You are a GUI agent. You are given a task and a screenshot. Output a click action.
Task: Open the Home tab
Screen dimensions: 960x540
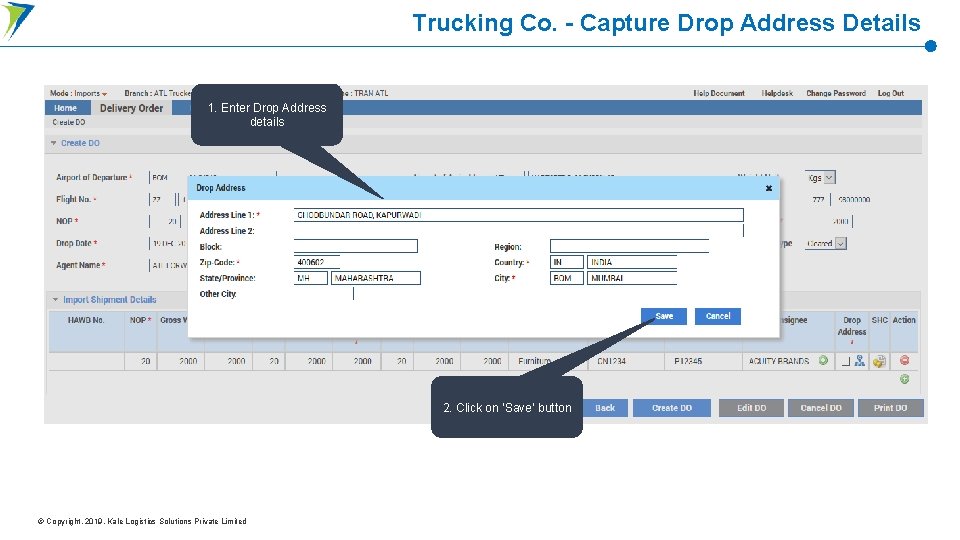pyautogui.click(x=66, y=108)
